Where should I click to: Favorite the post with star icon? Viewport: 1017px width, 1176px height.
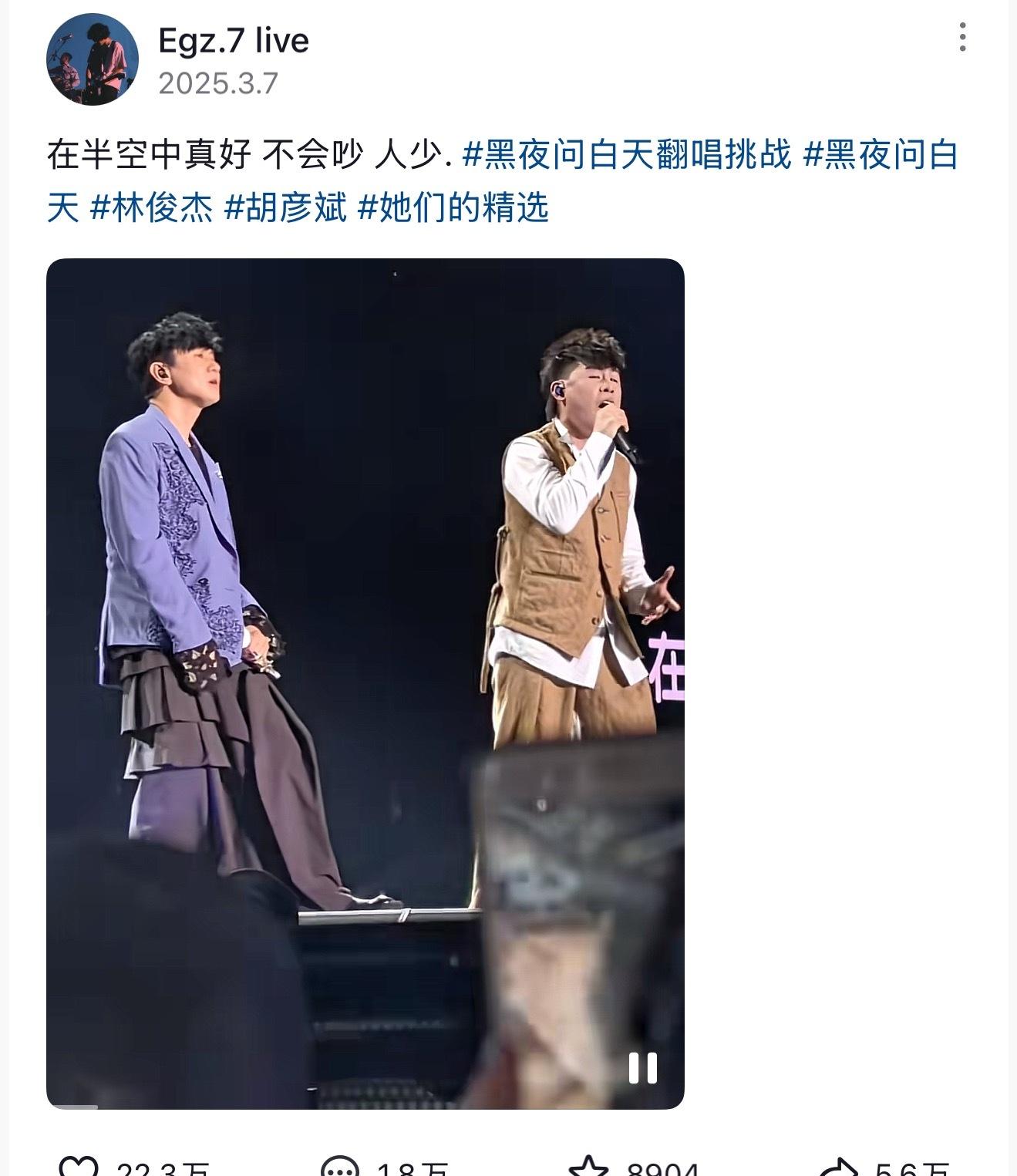tap(588, 1167)
